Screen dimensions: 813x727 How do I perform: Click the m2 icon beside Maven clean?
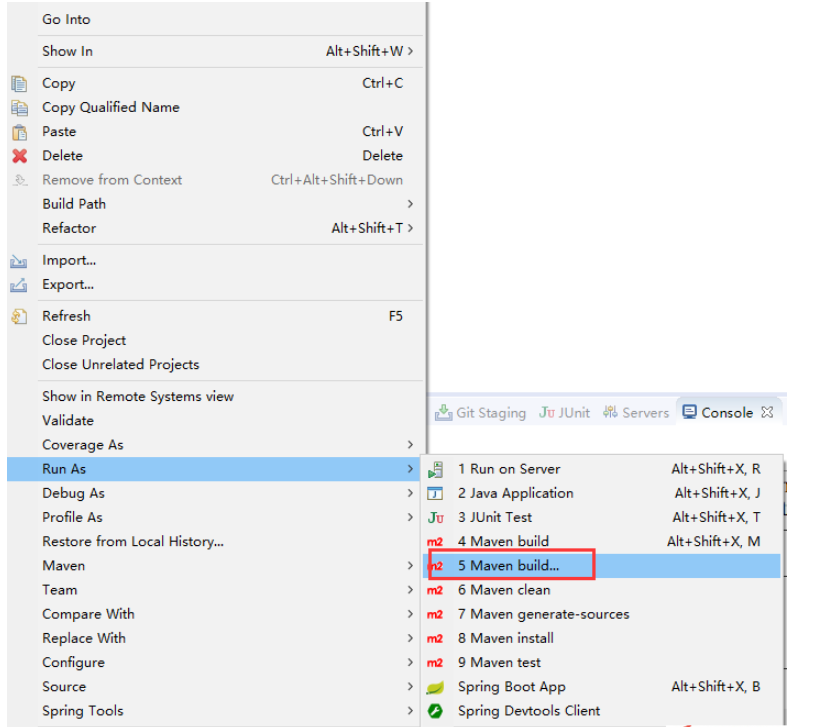pos(435,590)
